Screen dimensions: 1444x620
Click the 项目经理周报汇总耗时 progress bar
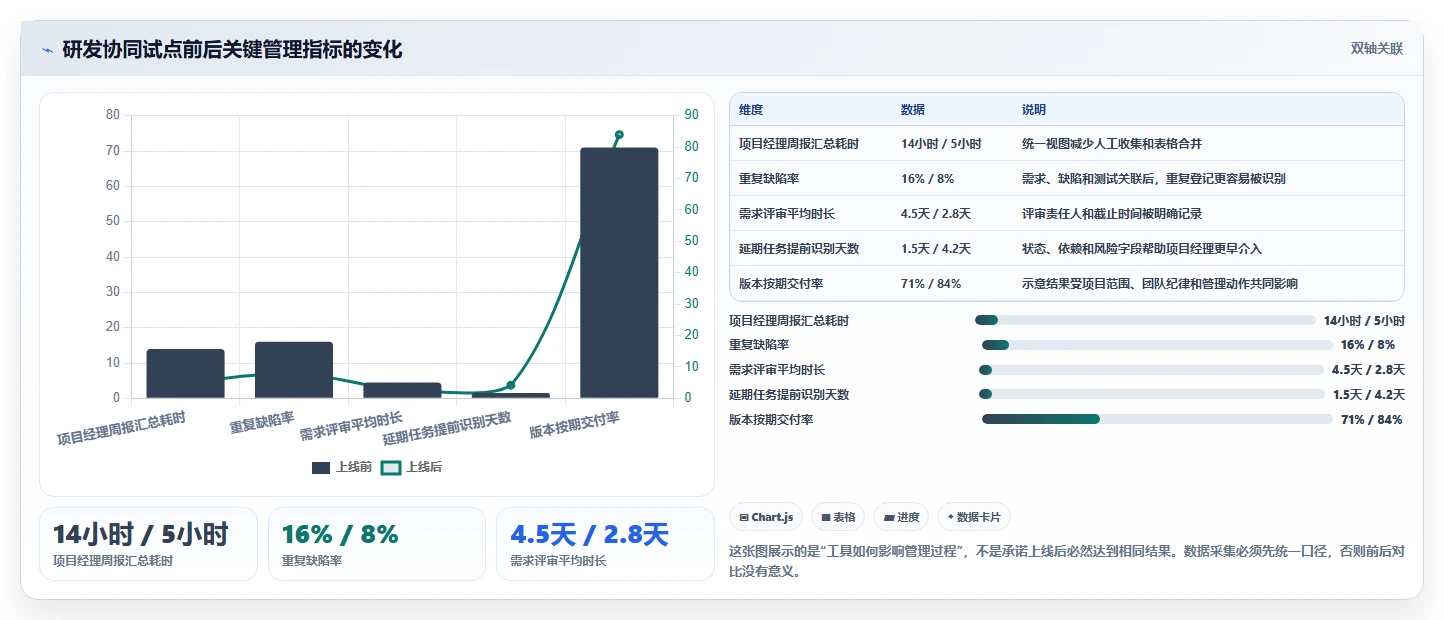(x=1145, y=320)
